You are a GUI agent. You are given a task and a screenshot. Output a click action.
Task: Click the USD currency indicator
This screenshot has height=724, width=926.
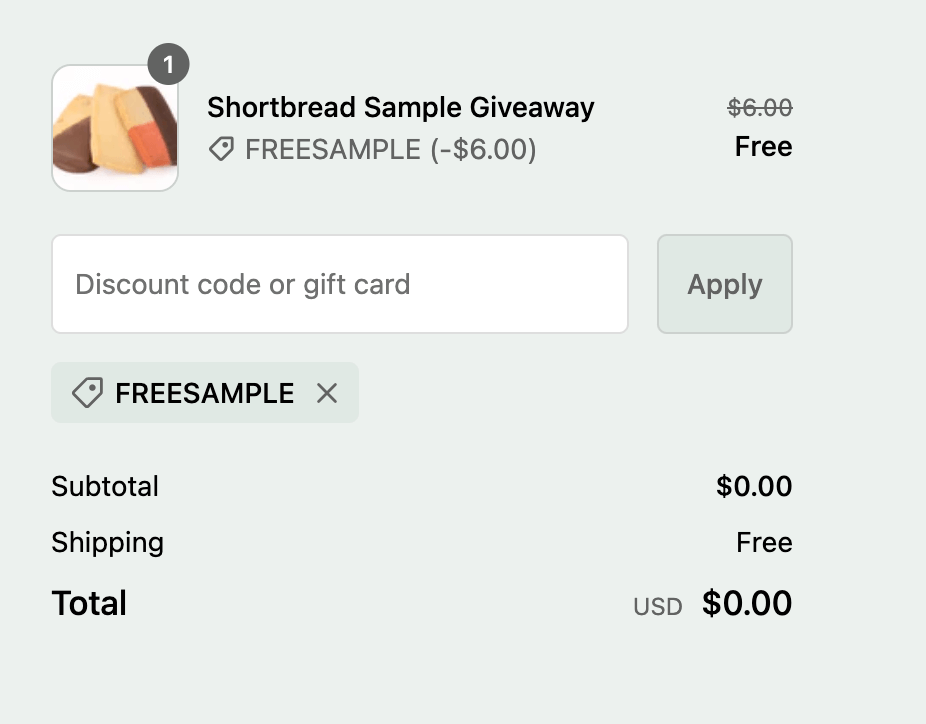click(x=657, y=607)
